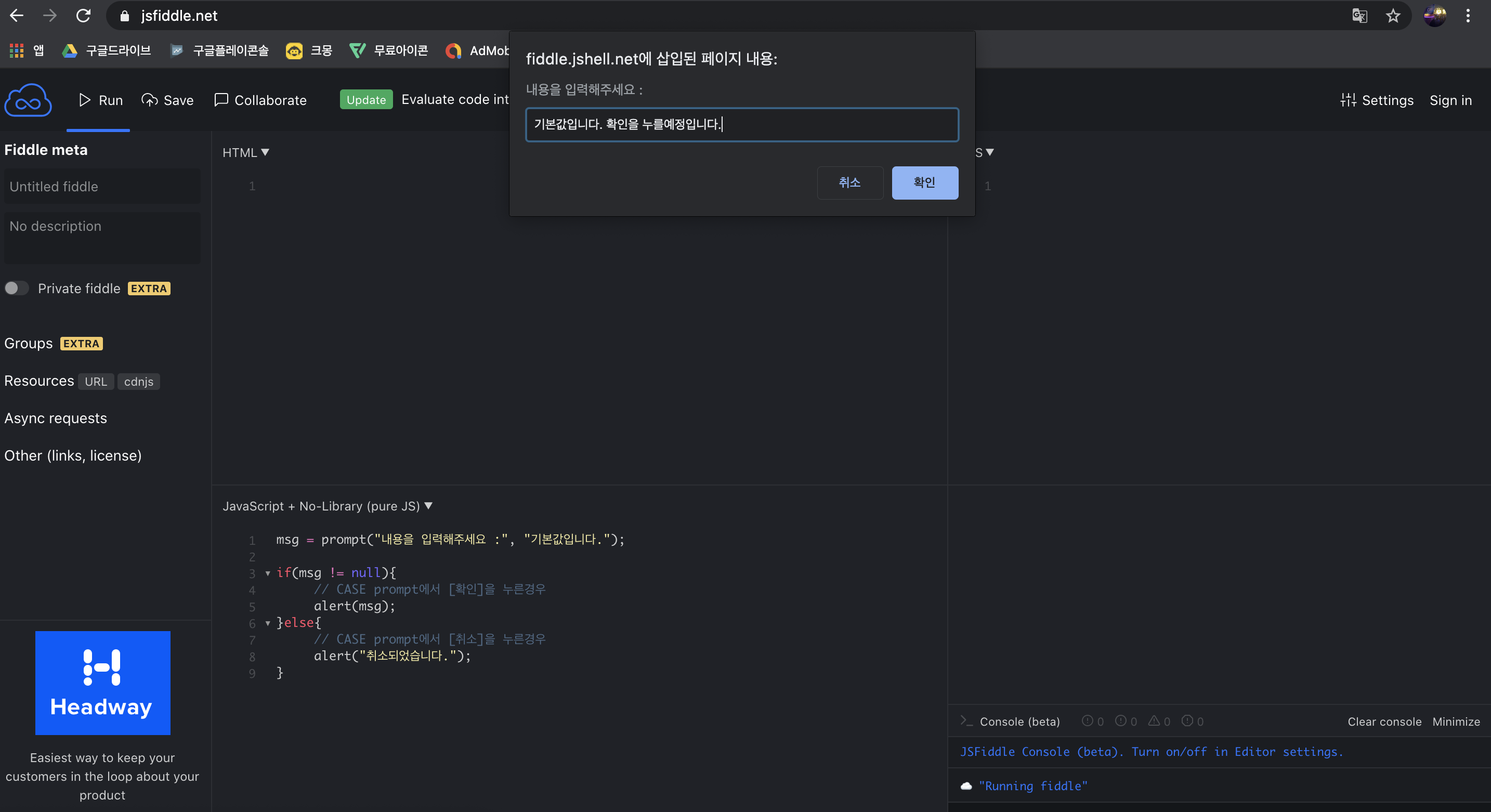Open Async requests section
The width and height of the screenshot is (1491, 812).
[56, 418]
